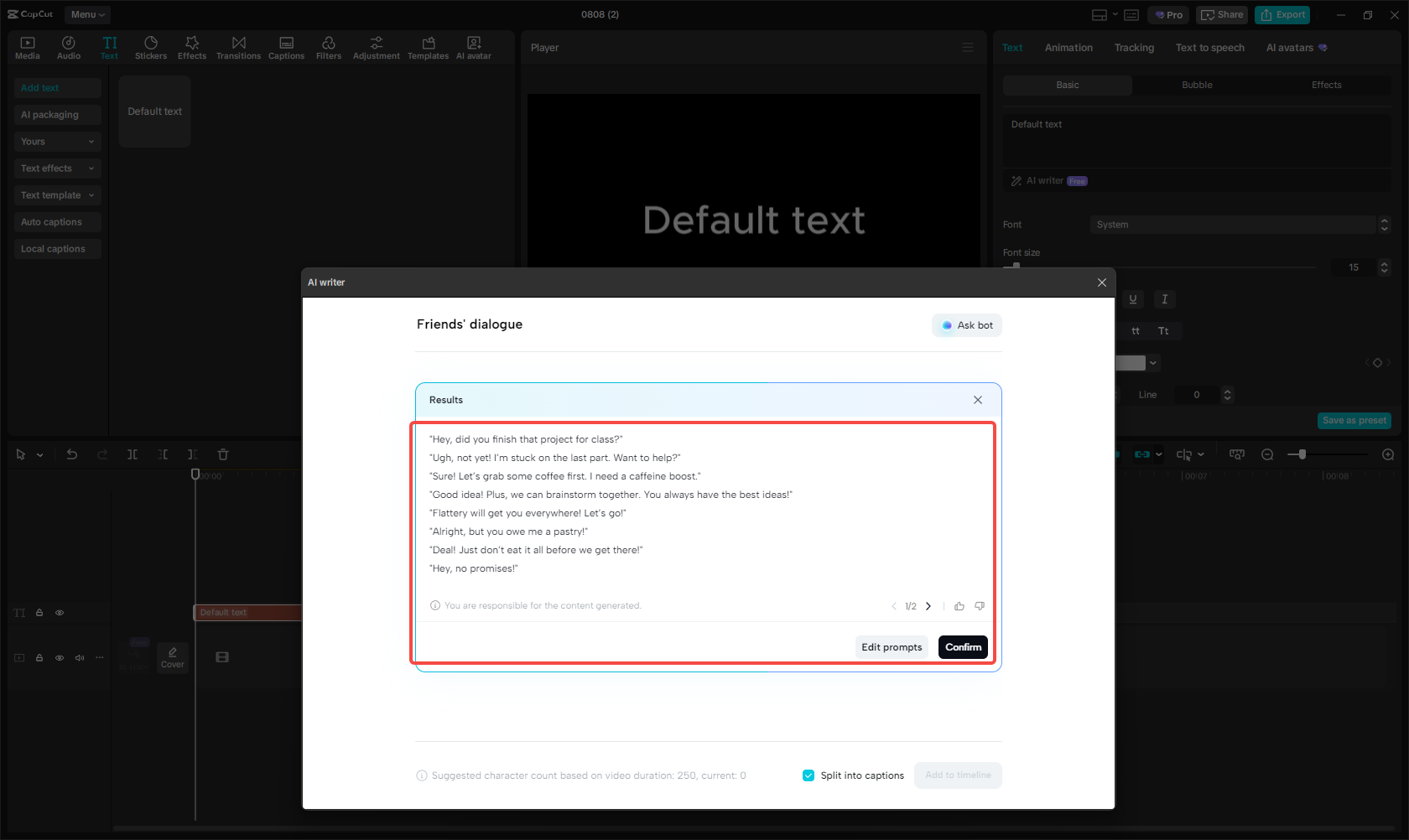Image resolution: width=1409 pixels, height=840 pixels.
Task: Toggle the Split into captions checkbox
Action: click(808, 775)
